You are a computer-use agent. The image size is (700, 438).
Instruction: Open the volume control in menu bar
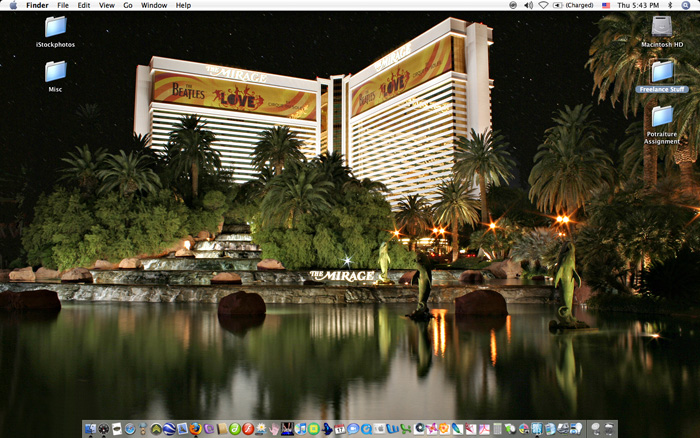click(x=528, y=5)
